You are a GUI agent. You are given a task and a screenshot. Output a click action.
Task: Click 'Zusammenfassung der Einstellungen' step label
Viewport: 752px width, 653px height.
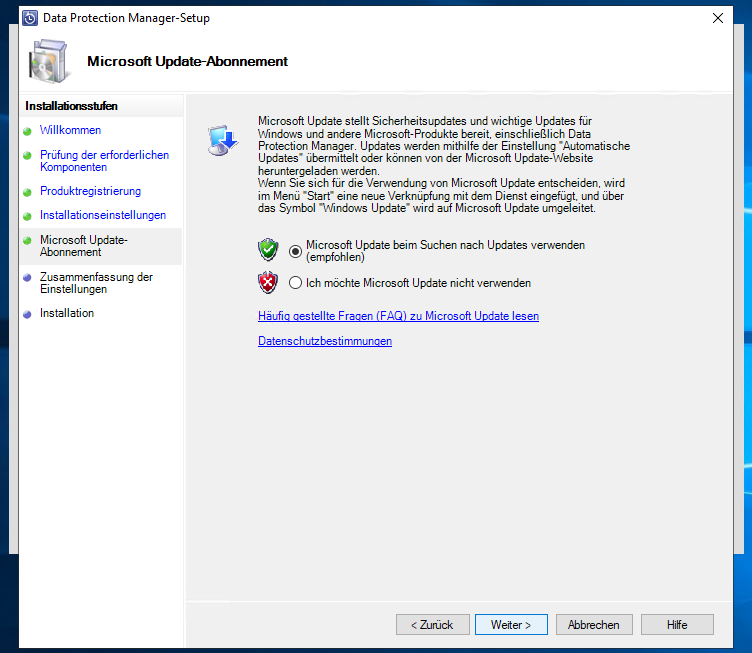[96, 283]
